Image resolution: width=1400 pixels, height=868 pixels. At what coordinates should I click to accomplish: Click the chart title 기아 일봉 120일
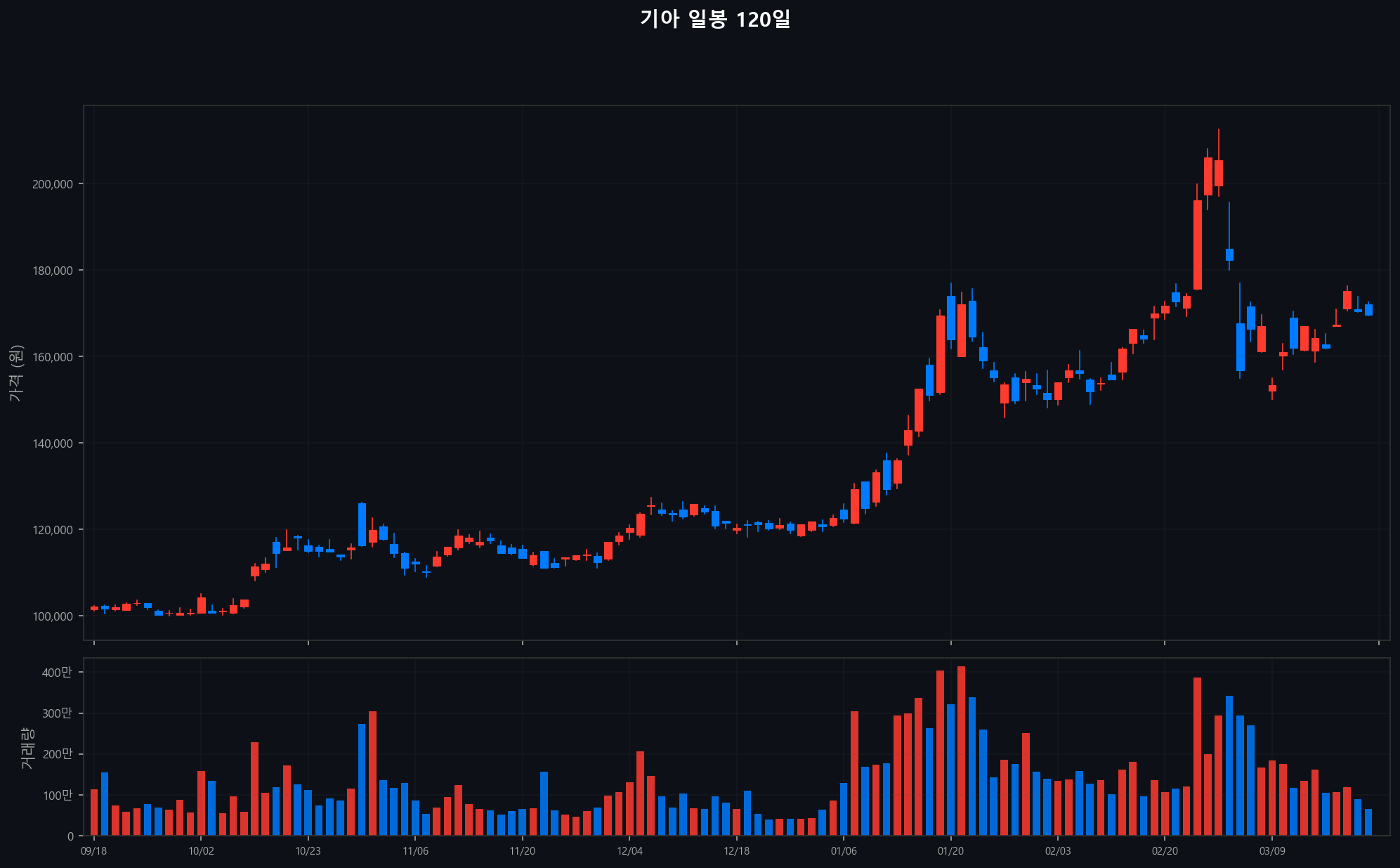pyautogui.click(x=715, y=19)
